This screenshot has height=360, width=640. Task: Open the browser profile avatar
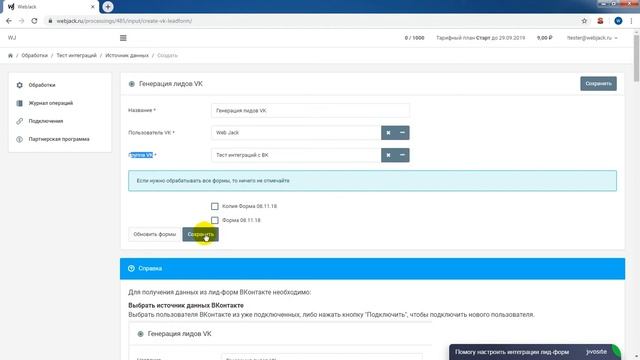click(618, 21)
